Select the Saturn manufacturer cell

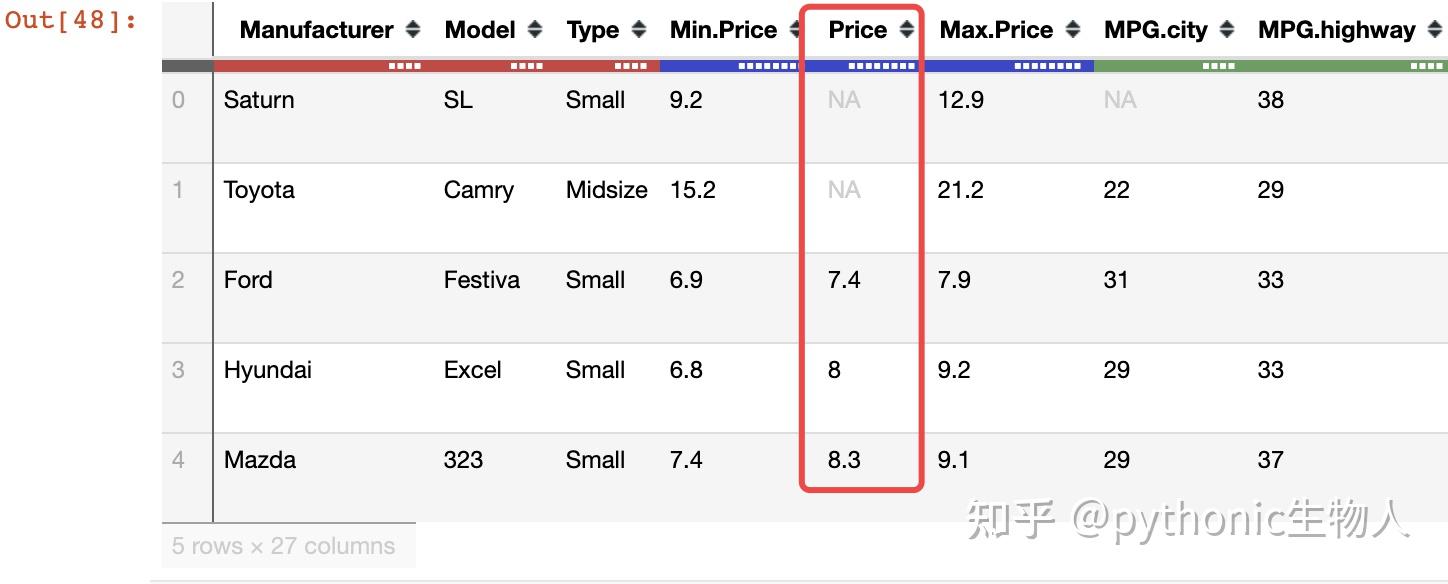tap(260, 100)
